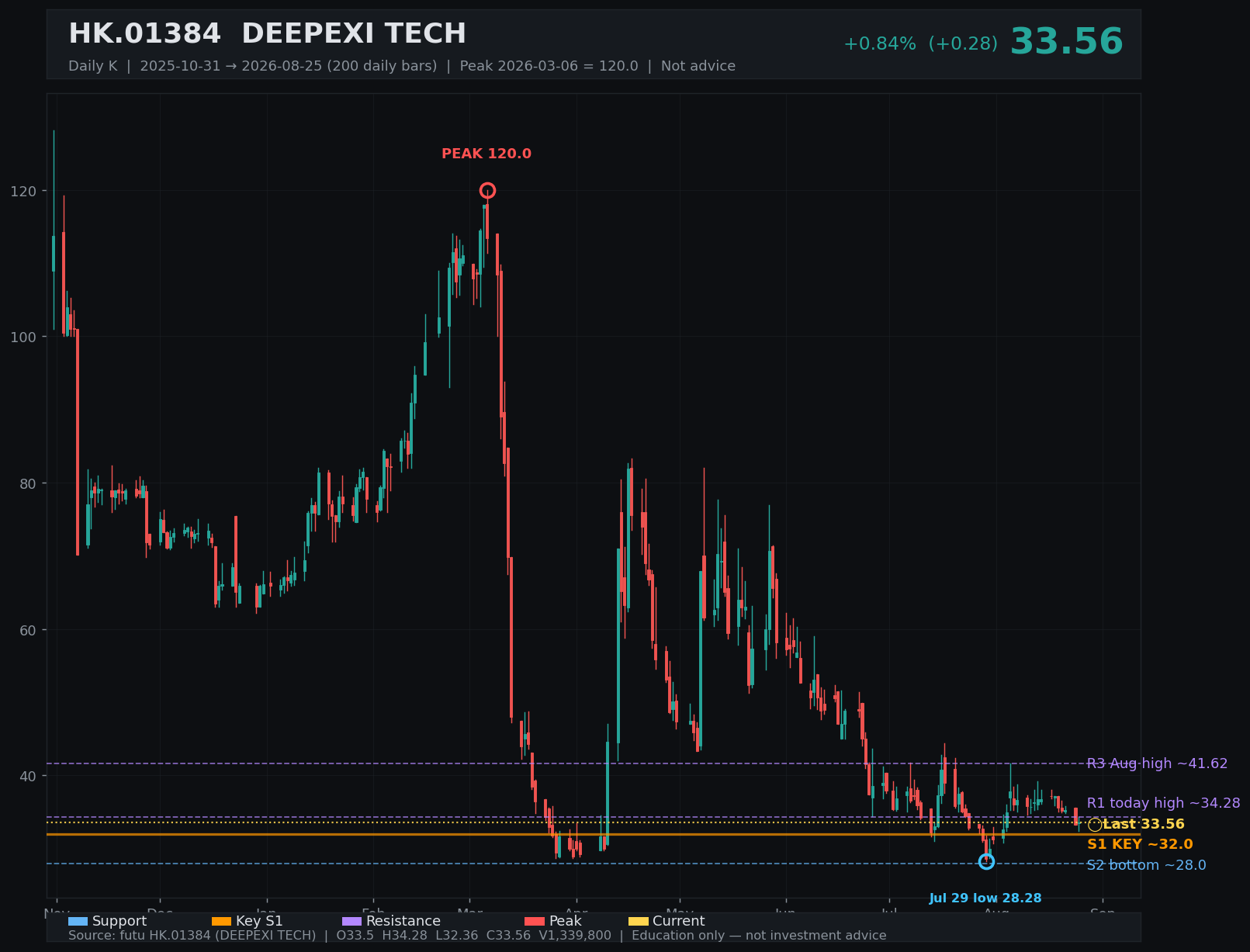
Task: Click the 'Jul 29 low 28.28' label
Action: tap(985, 898)
